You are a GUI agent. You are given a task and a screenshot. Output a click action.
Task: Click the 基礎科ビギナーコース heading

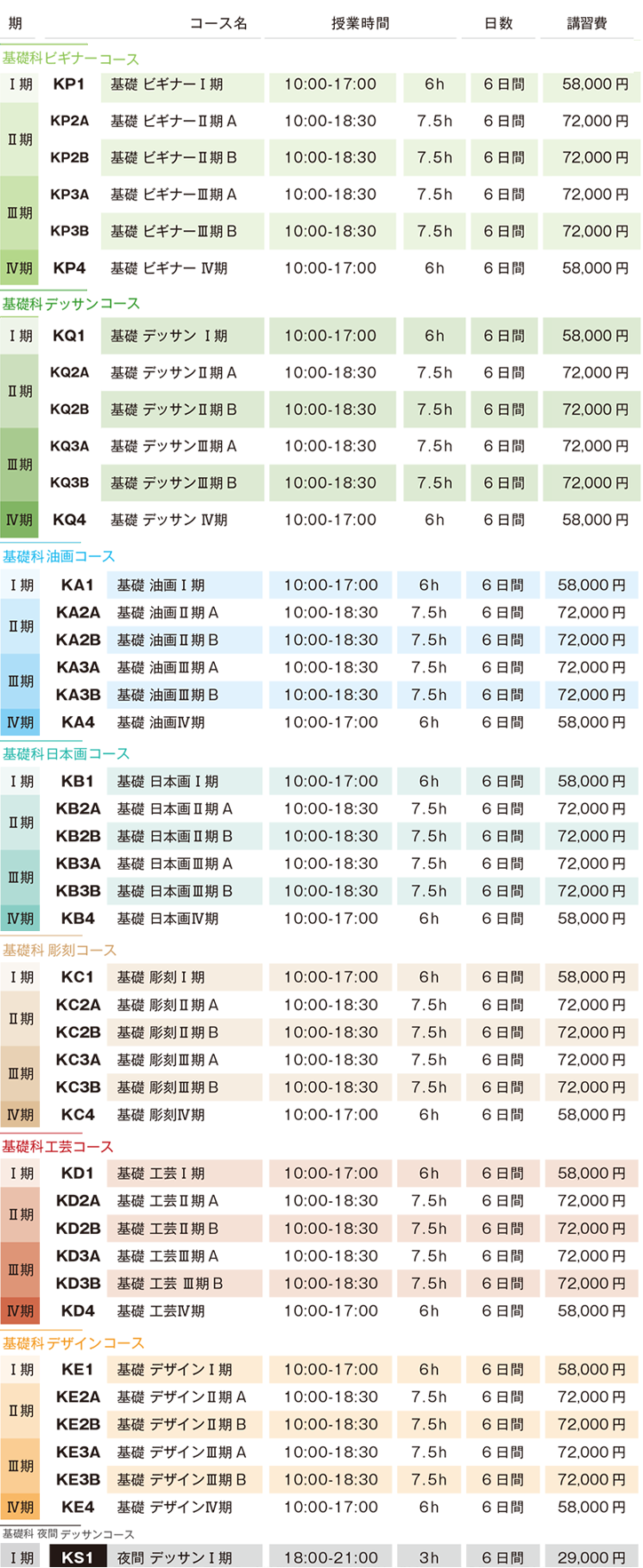(x=70, y=59)
